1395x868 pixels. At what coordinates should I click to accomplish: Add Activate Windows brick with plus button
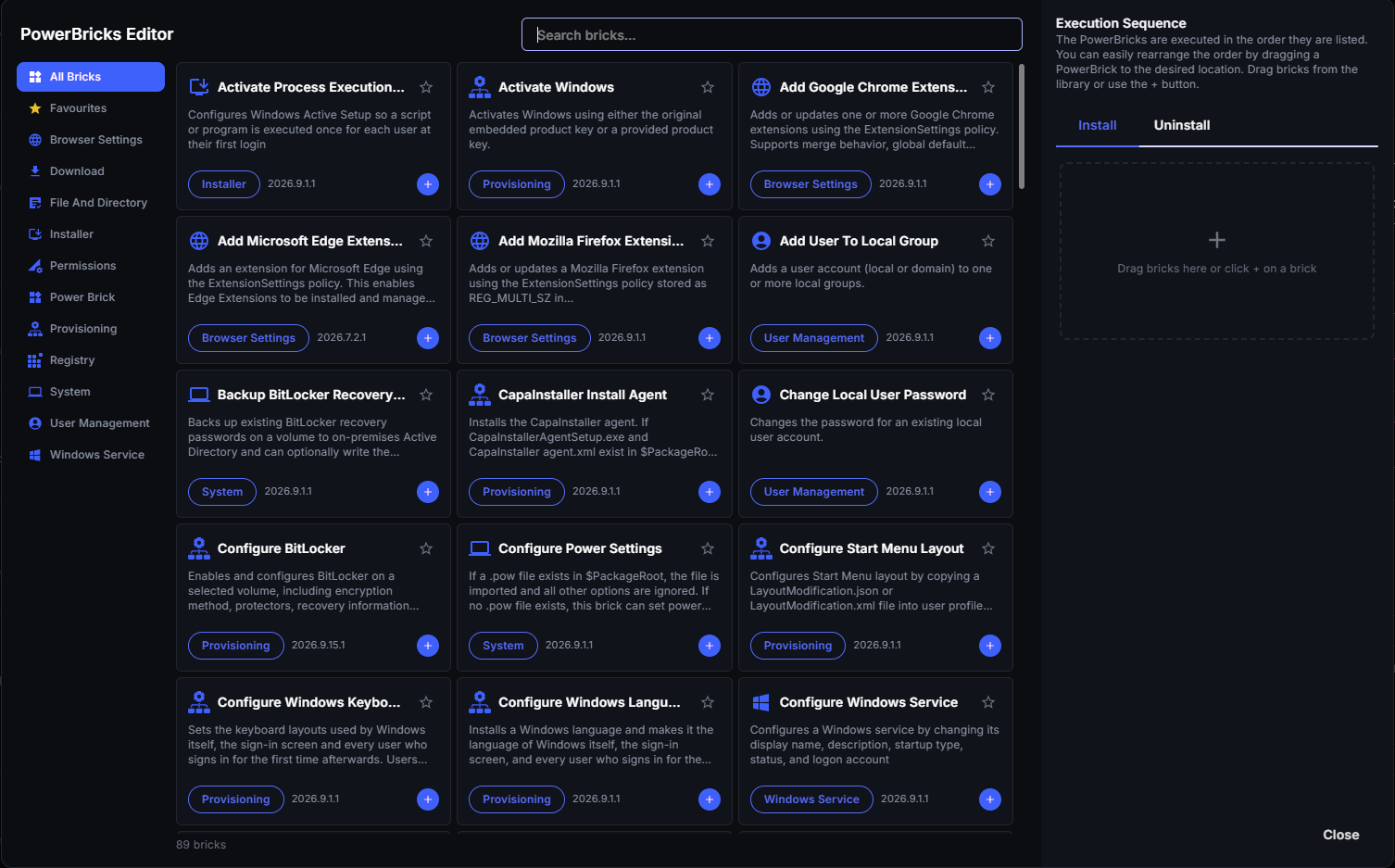tap(709, 184)
